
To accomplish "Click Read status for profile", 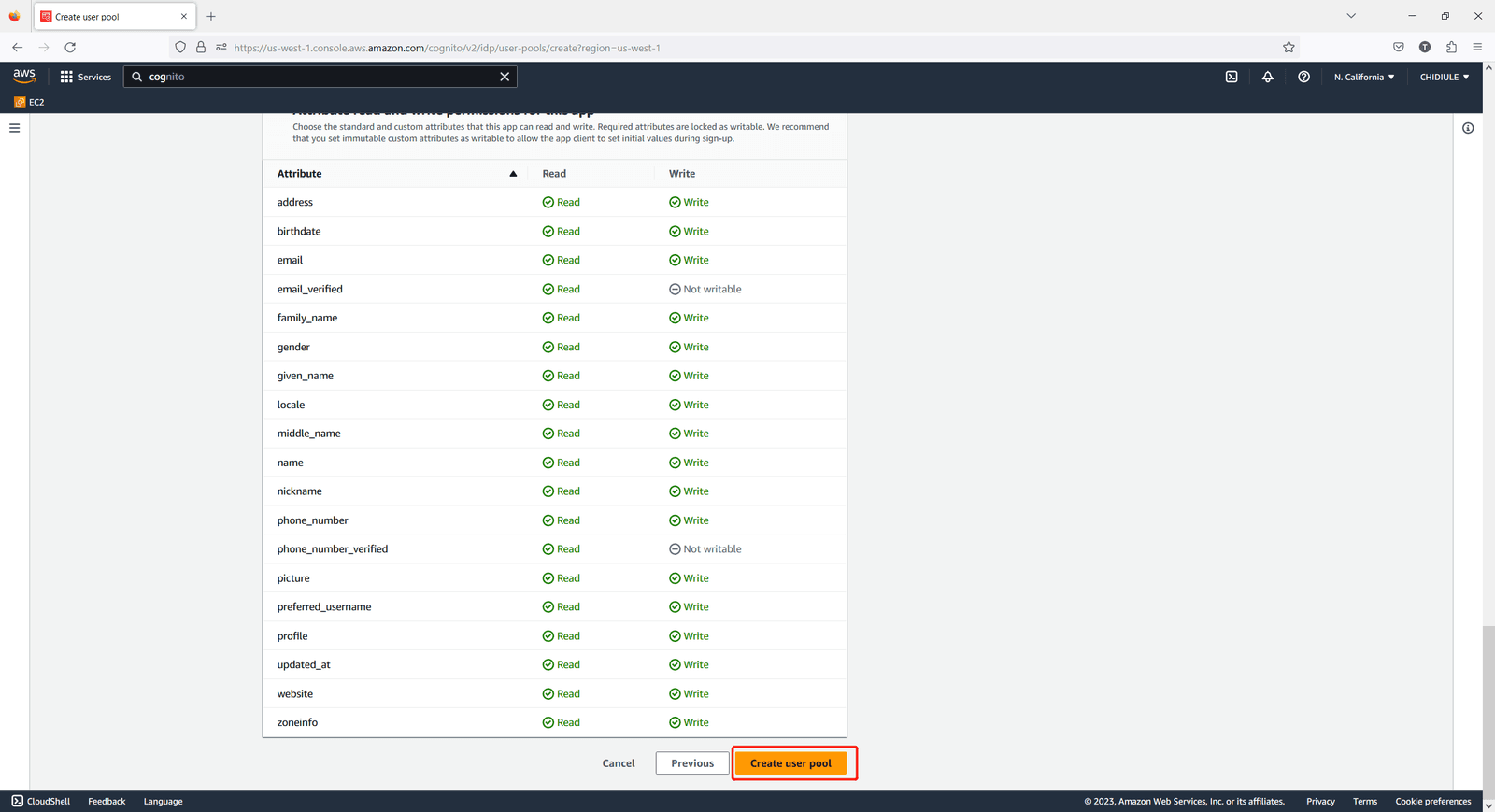I will (561, 636).
